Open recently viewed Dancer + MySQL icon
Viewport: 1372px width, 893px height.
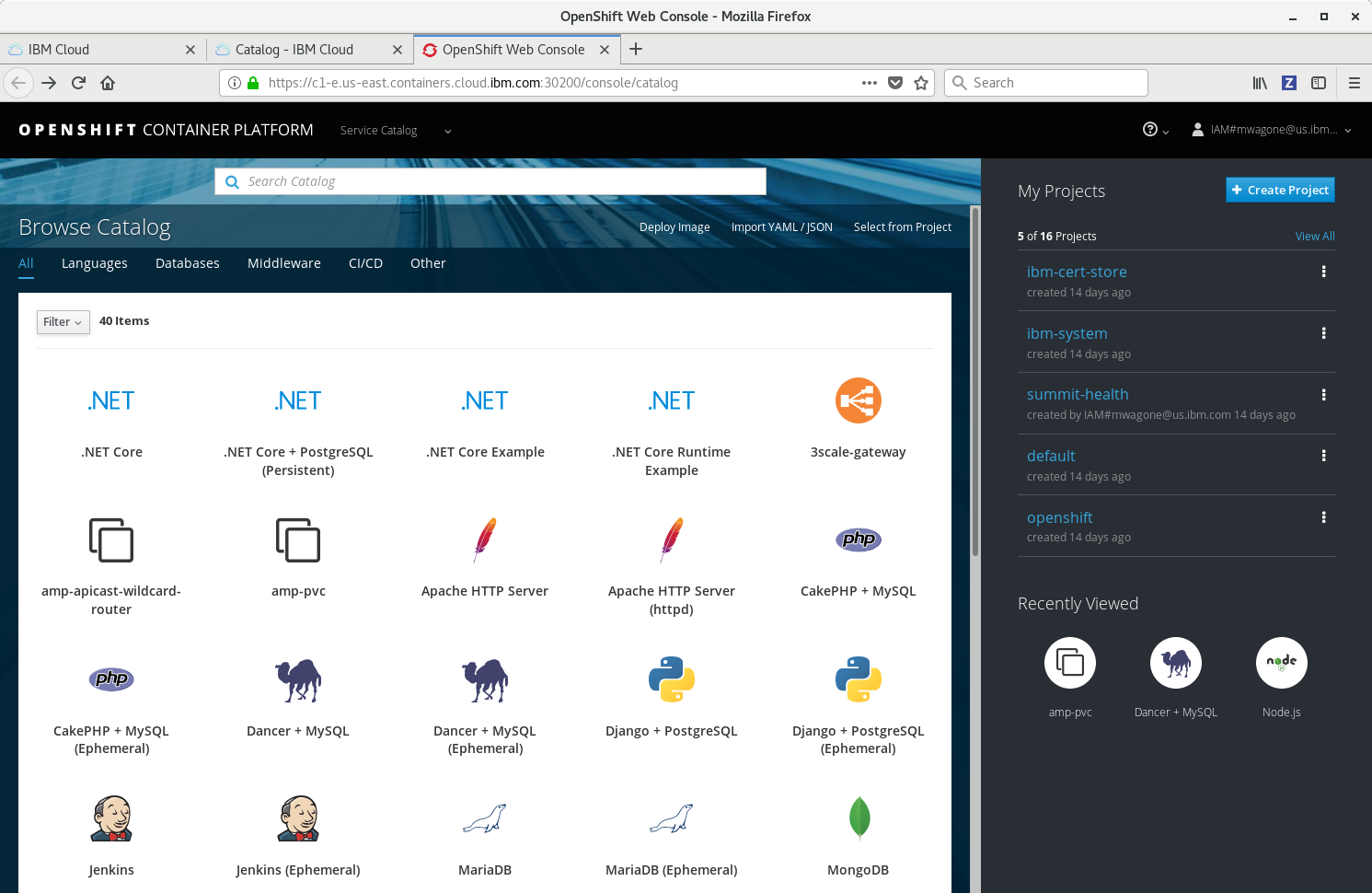click(x=1176, y=663)
